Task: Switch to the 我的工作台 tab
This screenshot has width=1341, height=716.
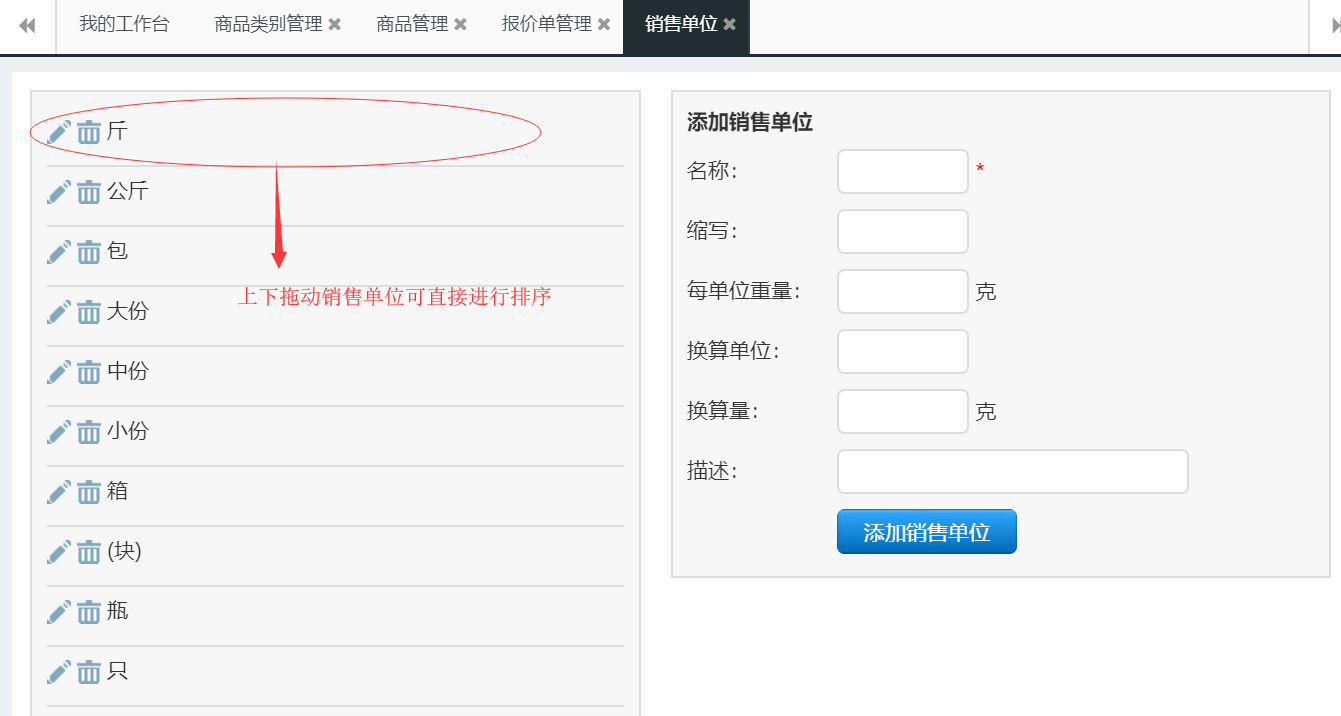Action: 124,25
